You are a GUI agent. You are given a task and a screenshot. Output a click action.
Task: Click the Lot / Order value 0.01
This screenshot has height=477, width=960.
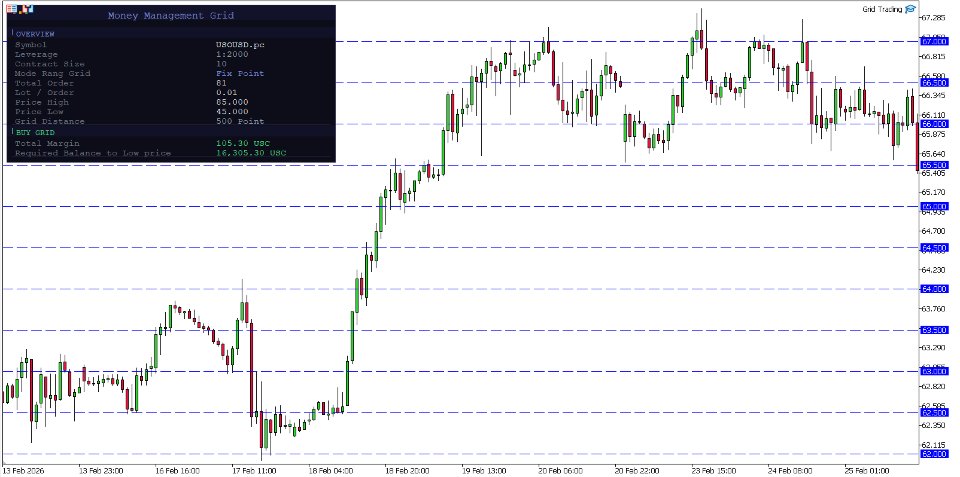pos(227,92)
